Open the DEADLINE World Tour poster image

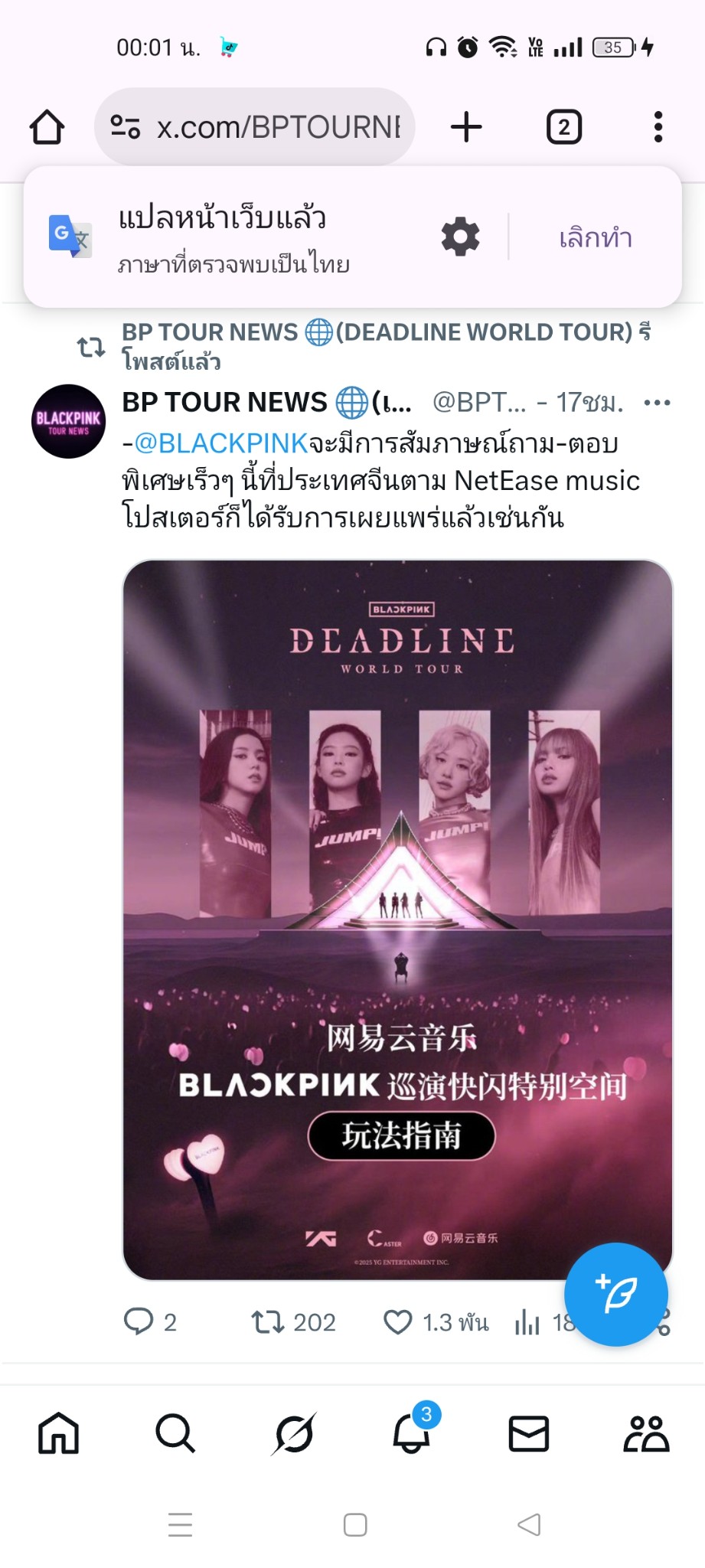397,920
